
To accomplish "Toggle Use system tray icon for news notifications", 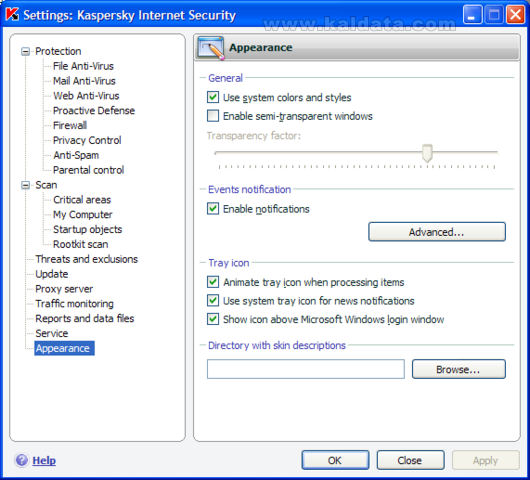I will 213,301.
